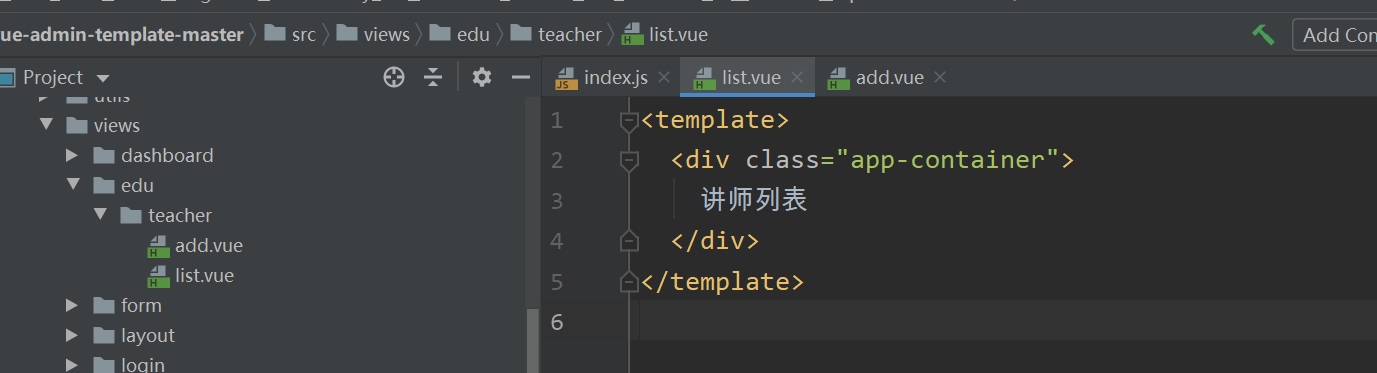Click the text 讲师列表 in the editor

tap(754, 201)
